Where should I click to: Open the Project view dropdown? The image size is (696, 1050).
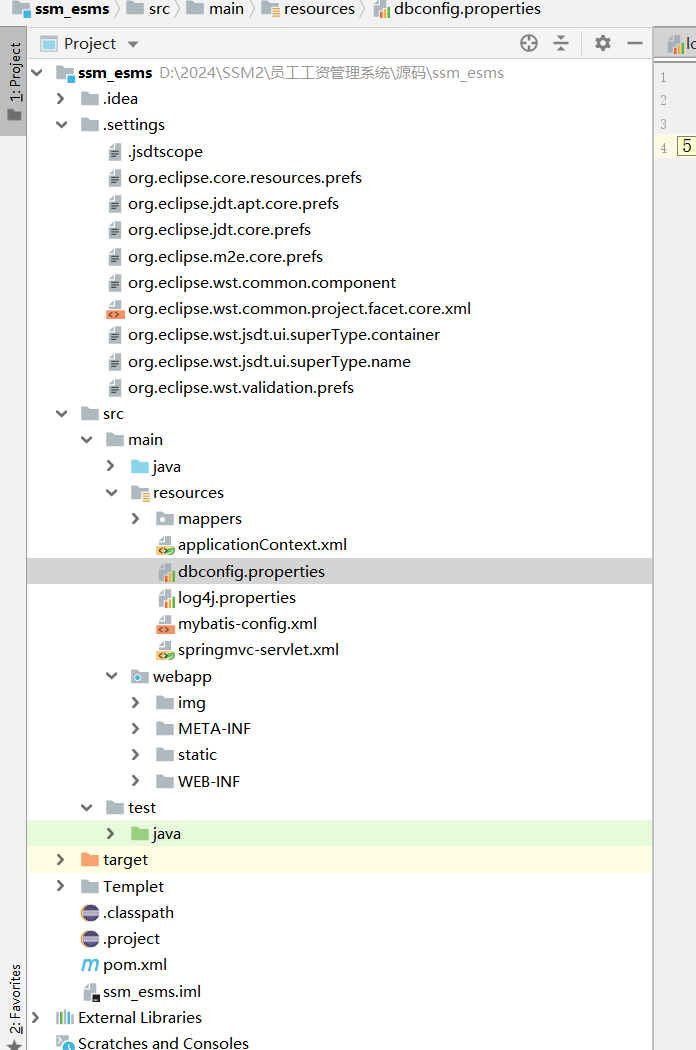click(x=133, y=44)
